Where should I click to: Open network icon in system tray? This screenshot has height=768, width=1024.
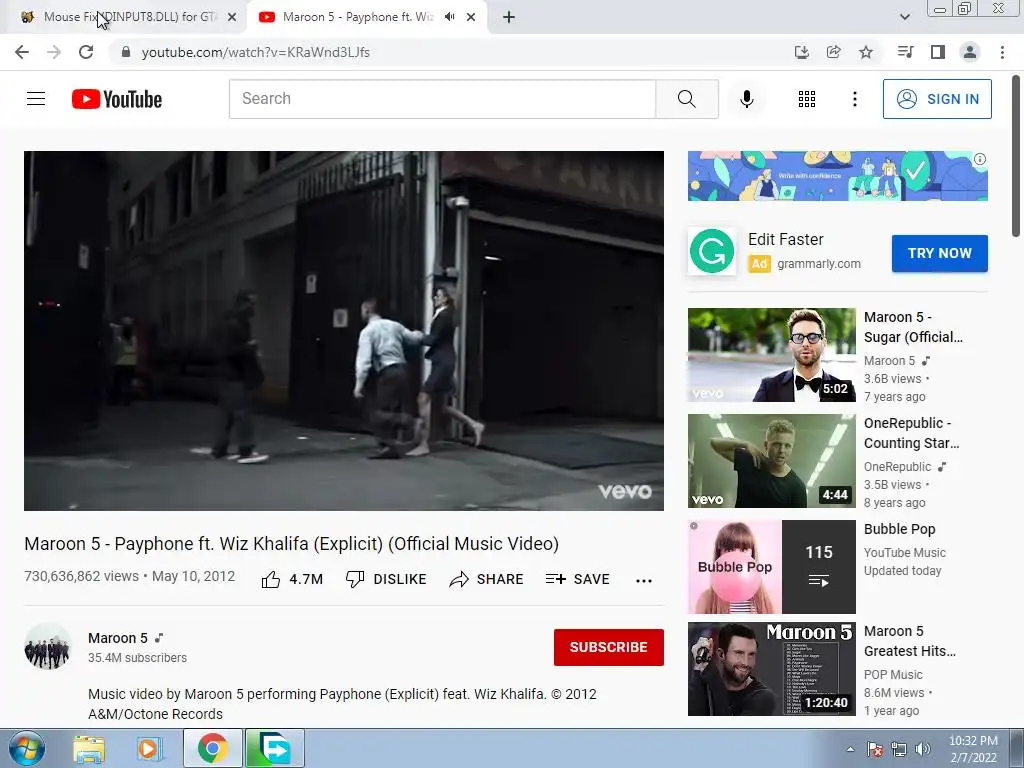pos(899,749)
